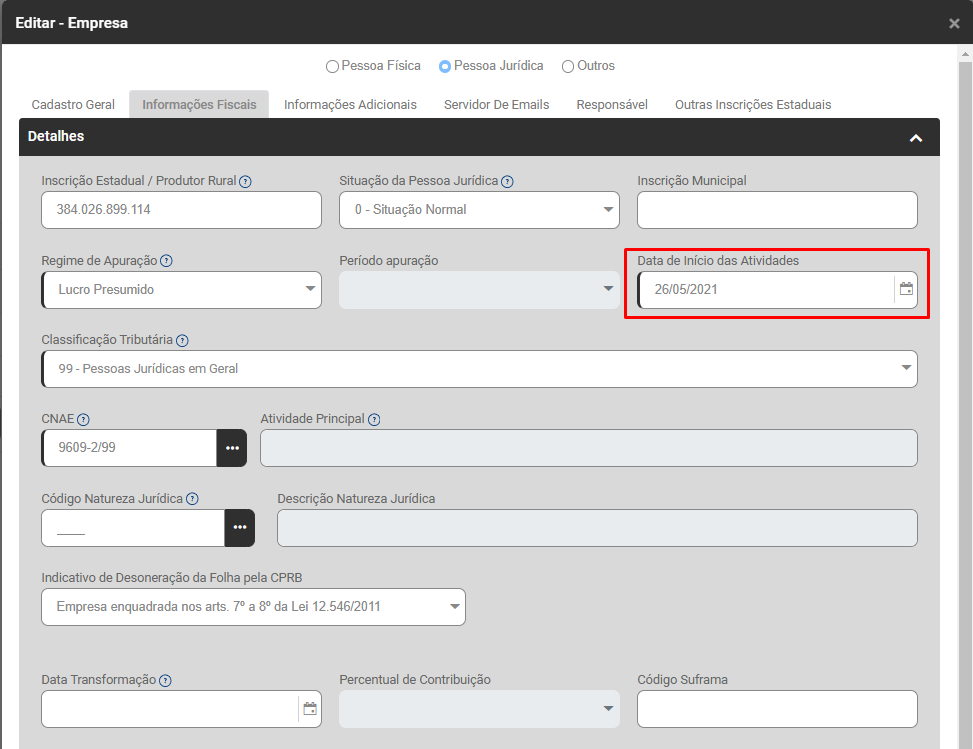Click help icon next to Inscrição Estadual label
Image resolution: width=973 pixels, height=749 pixels.
[x=245, y=182]
